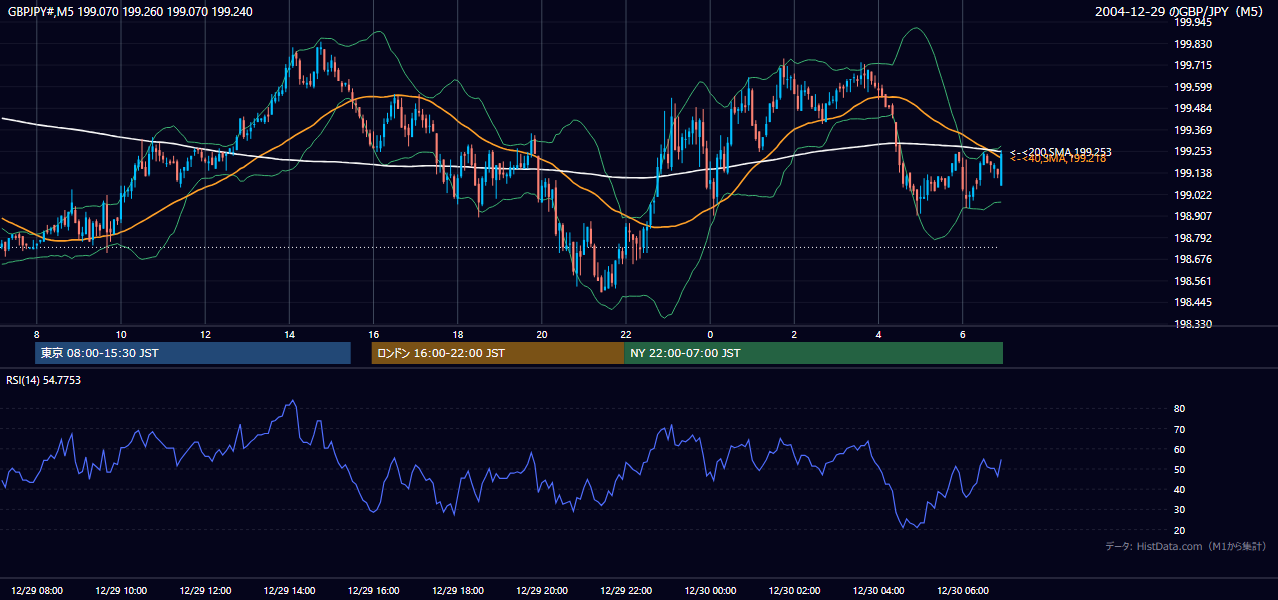The width and height of the screenshot is (1278, 600).
Task: Click price axis label 199.830
Action: click(1194, 44)
